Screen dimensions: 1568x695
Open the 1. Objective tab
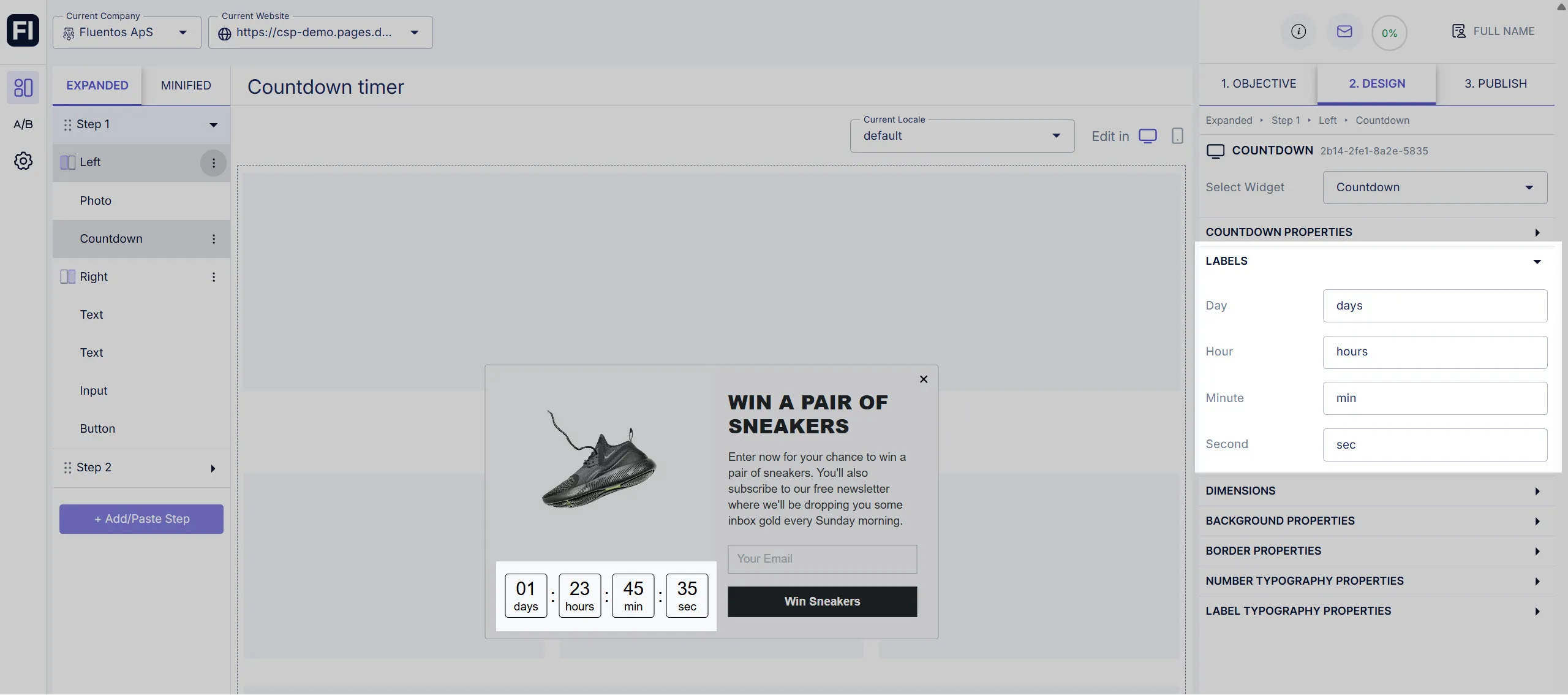[1258, 84]
